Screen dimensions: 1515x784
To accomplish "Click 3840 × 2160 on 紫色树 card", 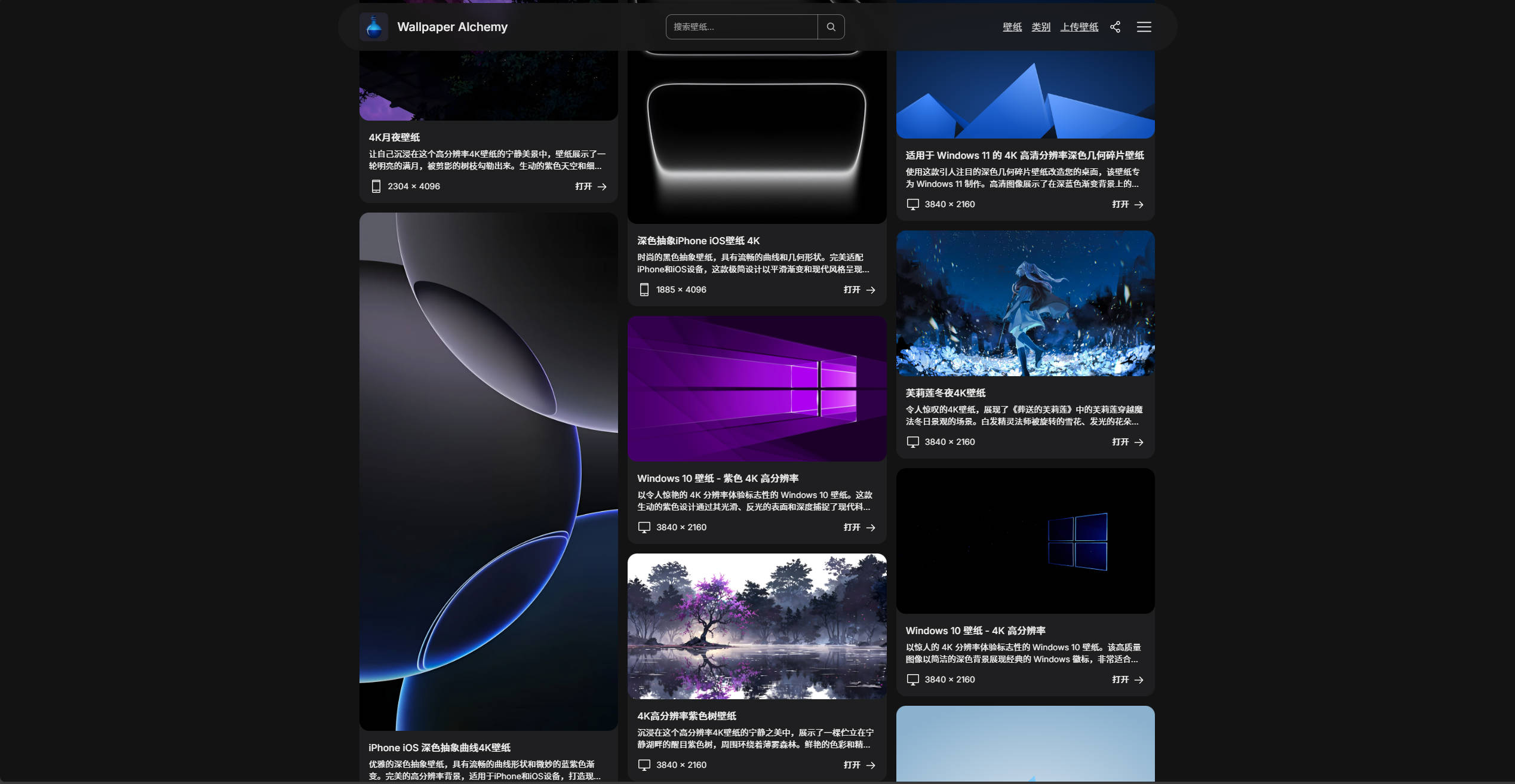I will coord(681,765).
